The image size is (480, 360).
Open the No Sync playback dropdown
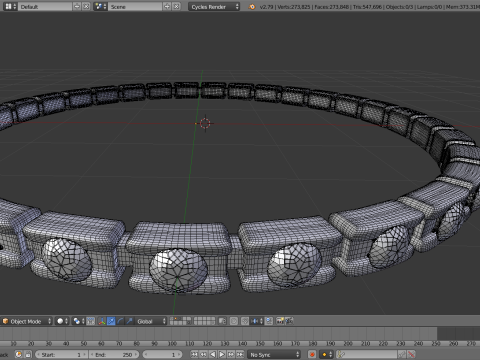pyautogui.click(x=274, y=354)
